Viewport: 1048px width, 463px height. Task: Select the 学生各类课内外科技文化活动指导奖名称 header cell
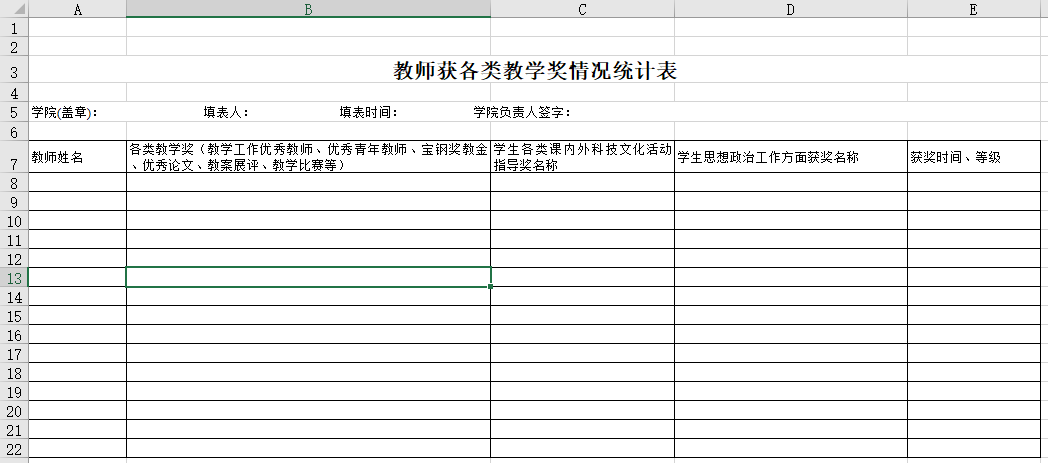[582, 158]
